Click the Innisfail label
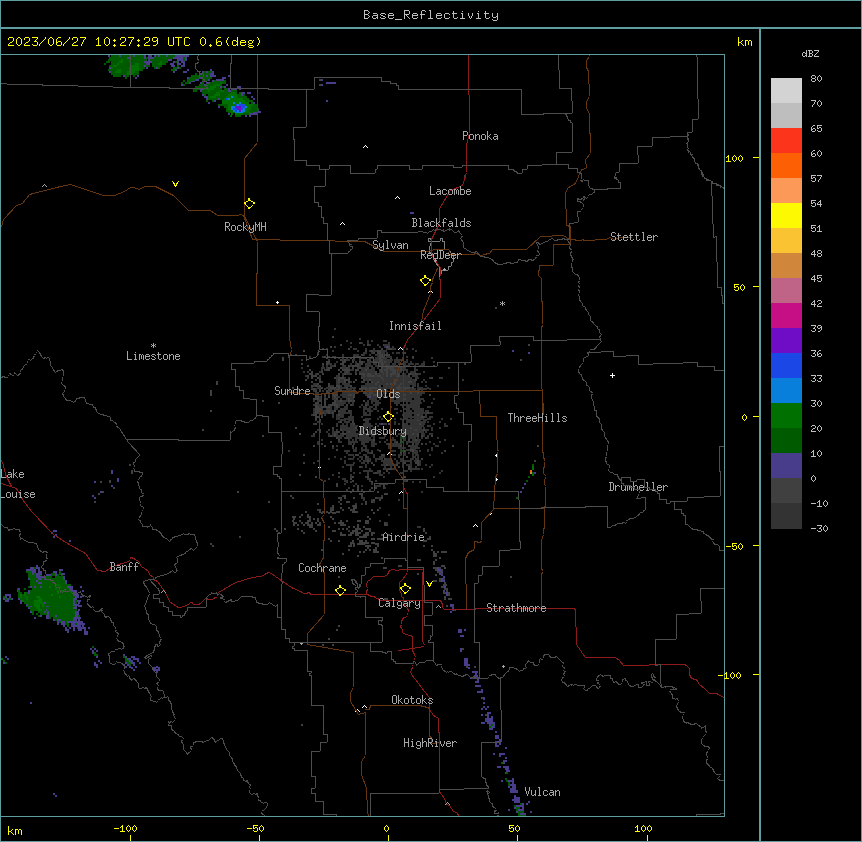This screenshot has height=842, width=862. pyautogui.click(x=415, y=326)
